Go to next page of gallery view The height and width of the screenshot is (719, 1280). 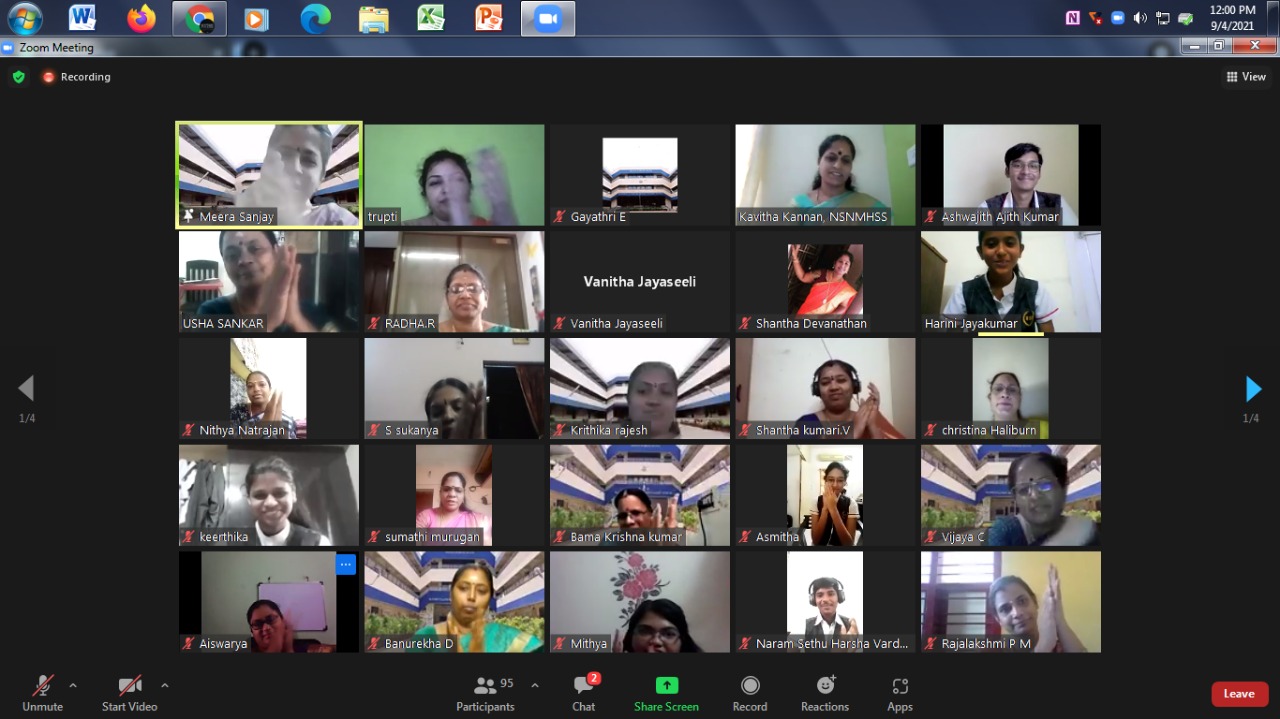[1252, 389]
